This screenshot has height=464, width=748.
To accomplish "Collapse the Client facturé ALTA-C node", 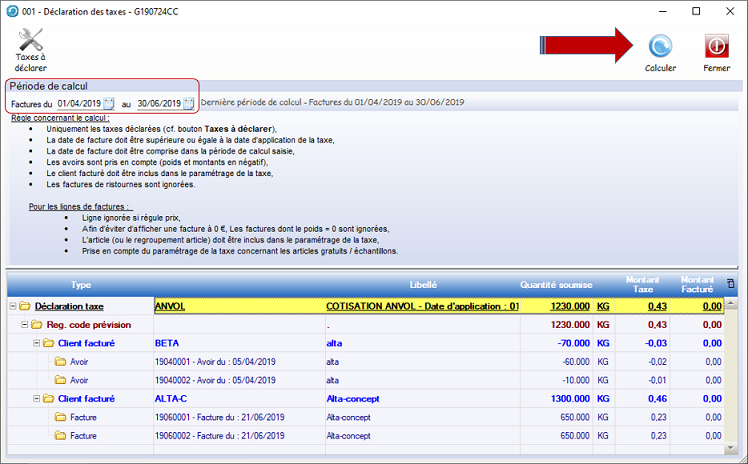I will click(36, 398).
